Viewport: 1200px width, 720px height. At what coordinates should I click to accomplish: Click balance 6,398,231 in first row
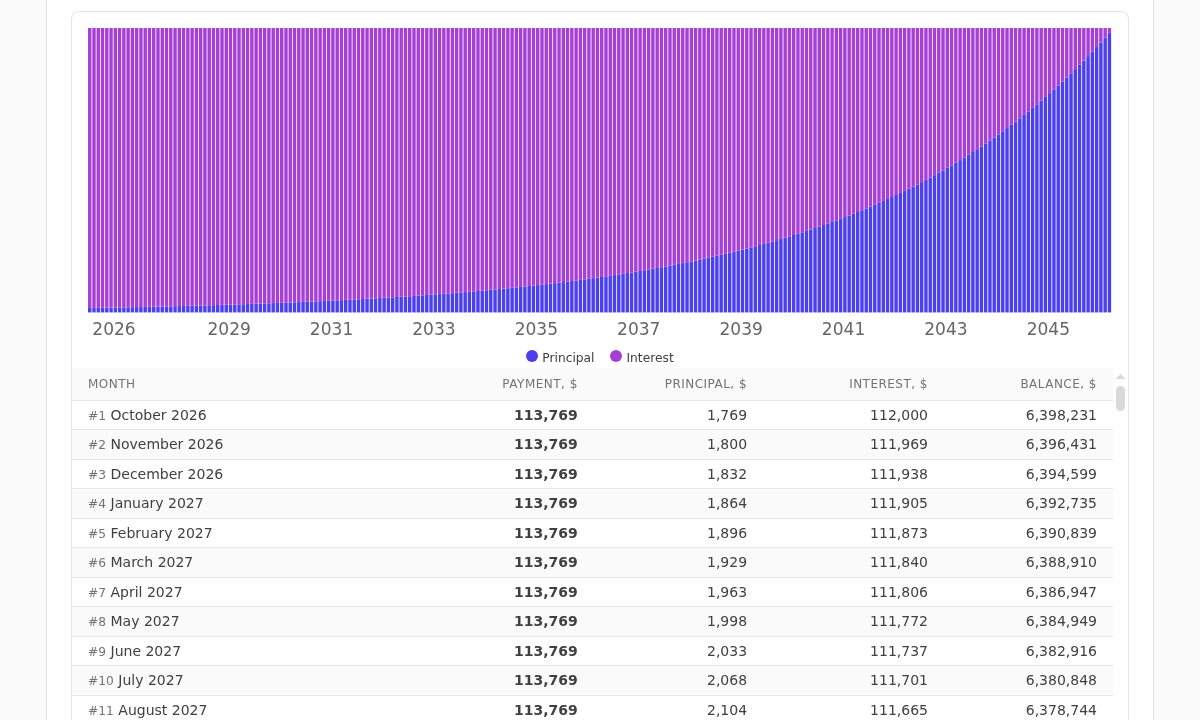[x=1061, y=415]
